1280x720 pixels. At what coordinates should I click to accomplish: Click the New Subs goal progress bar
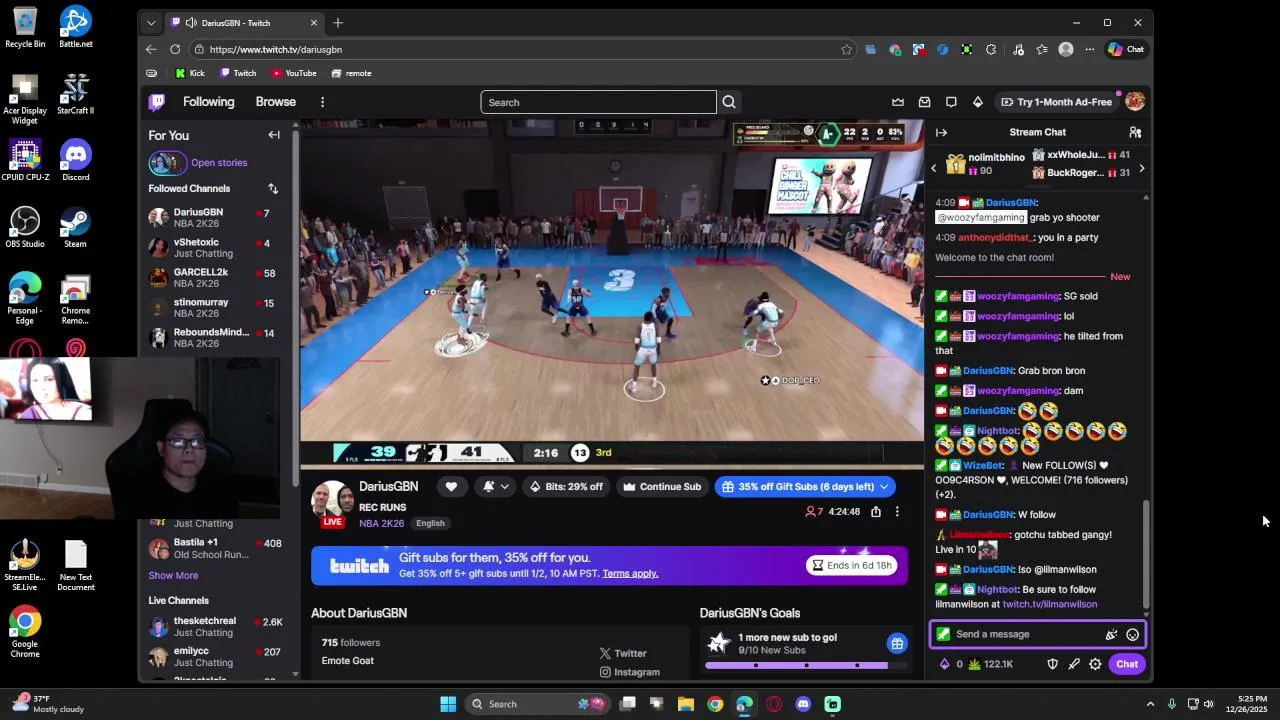tap(805, 666)
